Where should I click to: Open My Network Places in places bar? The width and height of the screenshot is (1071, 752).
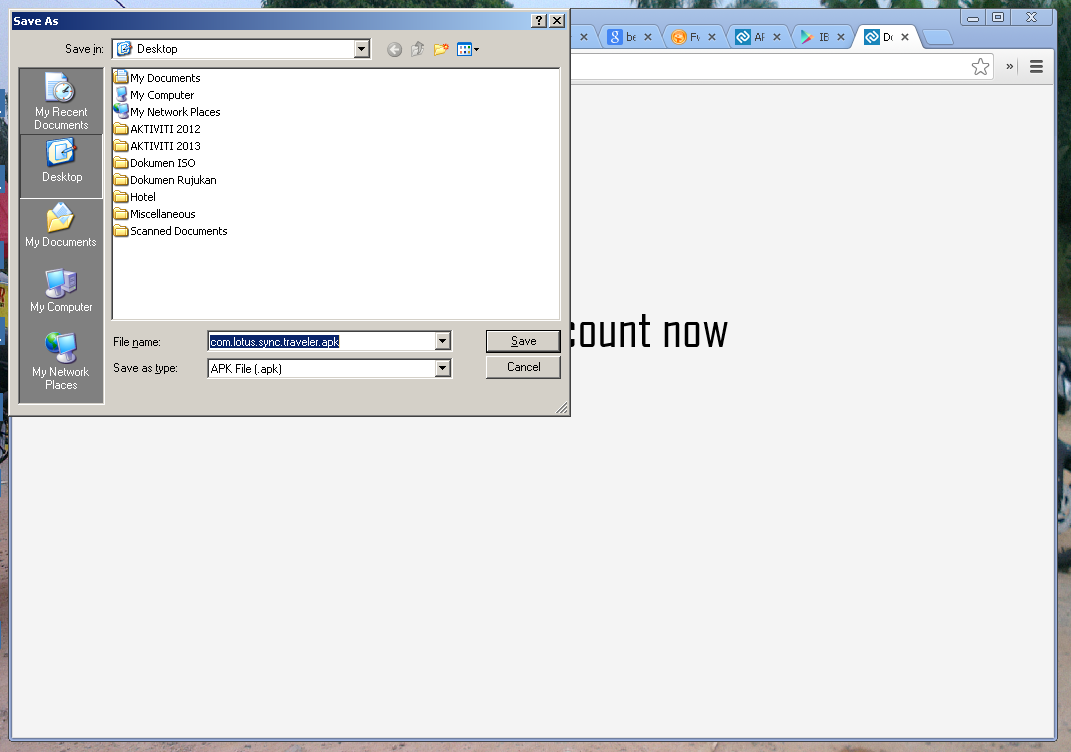[x=61, y=361]
